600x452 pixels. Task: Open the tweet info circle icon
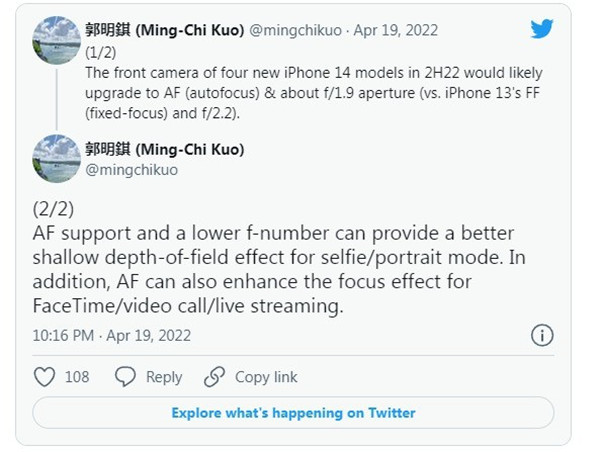(x=541, y=335)
